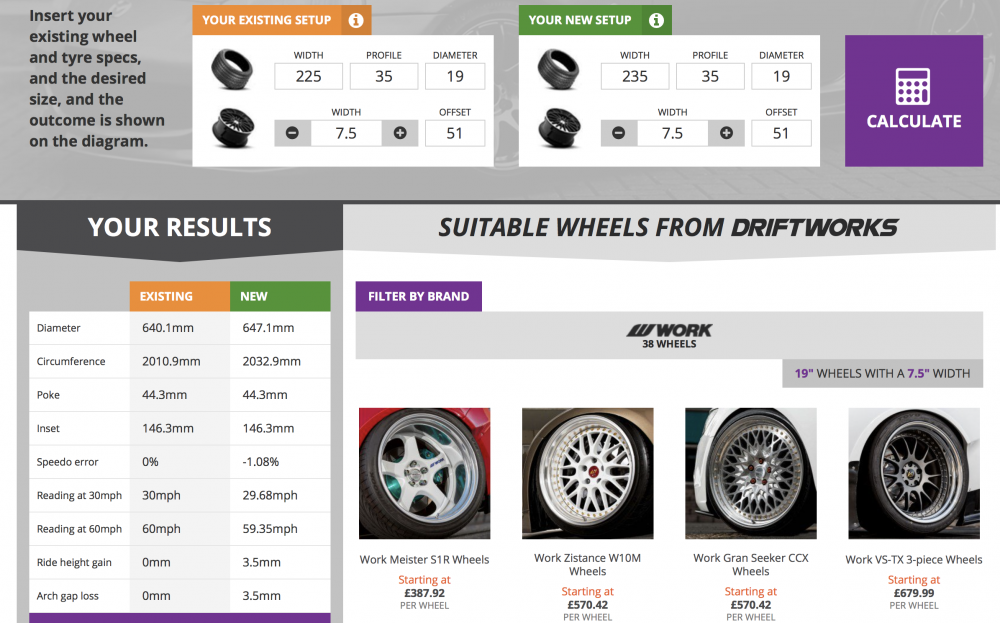
Task: Select new wheel offset field 51
Action: click(x=781, y=133)
